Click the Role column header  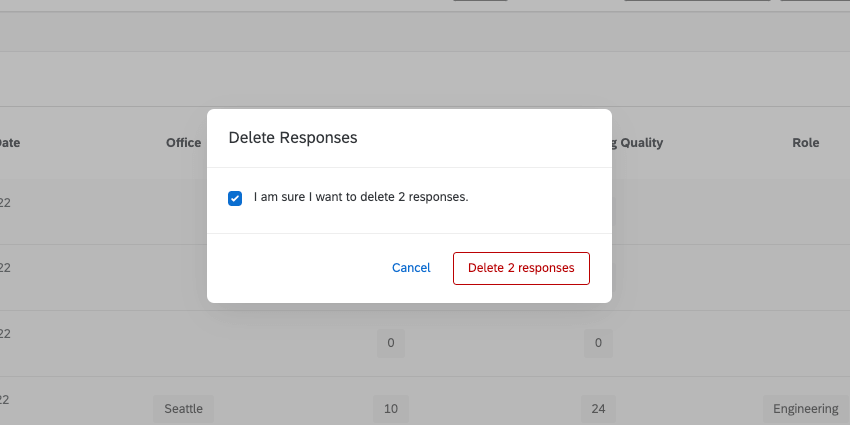(806, 143)
